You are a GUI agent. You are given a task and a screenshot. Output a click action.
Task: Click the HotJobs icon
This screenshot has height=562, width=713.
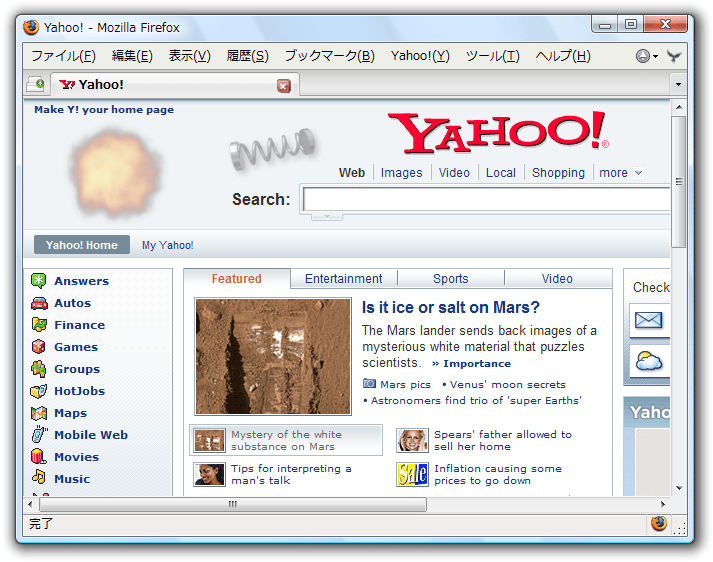(x=39, y=391)
